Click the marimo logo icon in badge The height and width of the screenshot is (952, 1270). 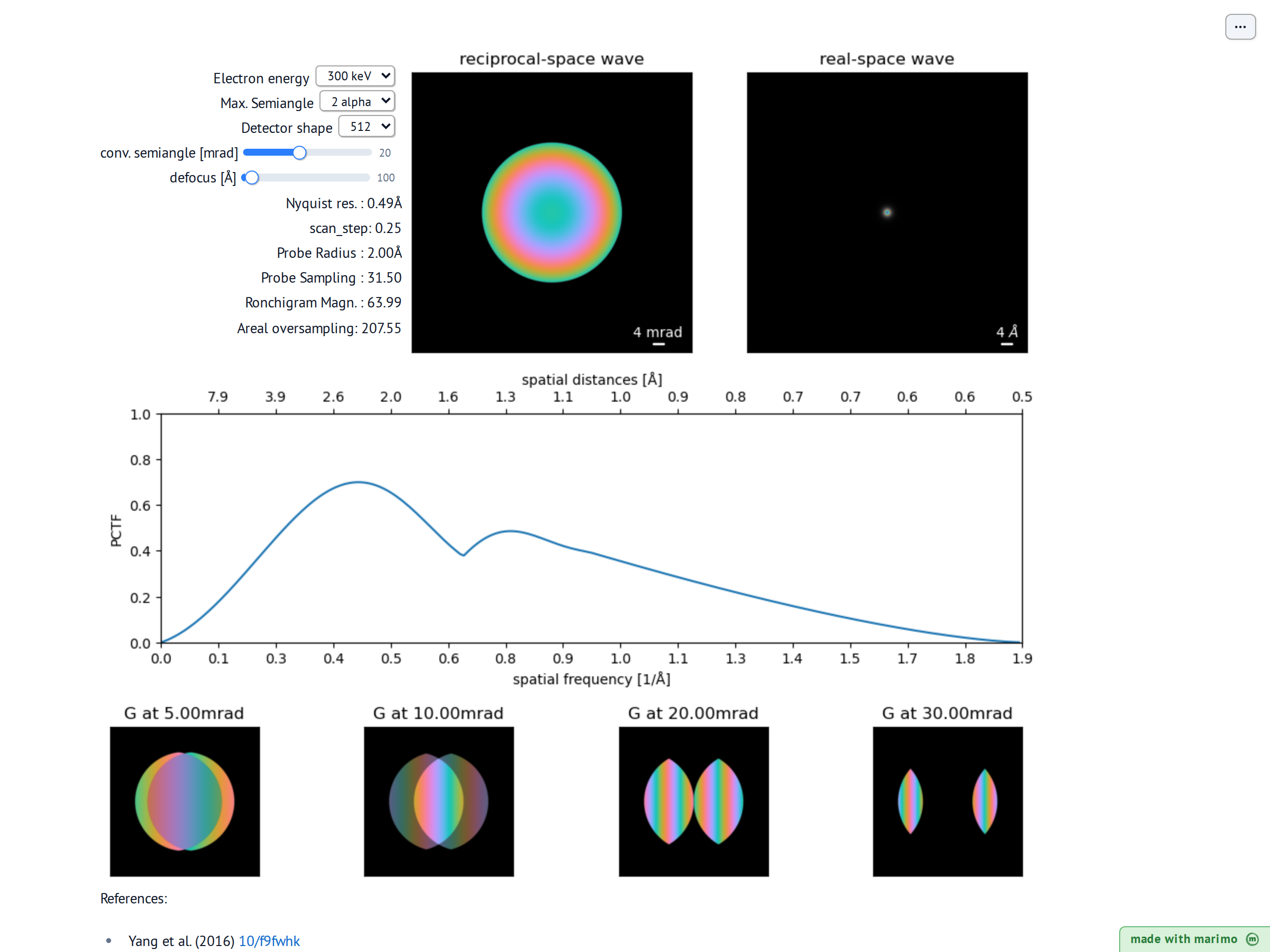click(x=1252, y=939)
